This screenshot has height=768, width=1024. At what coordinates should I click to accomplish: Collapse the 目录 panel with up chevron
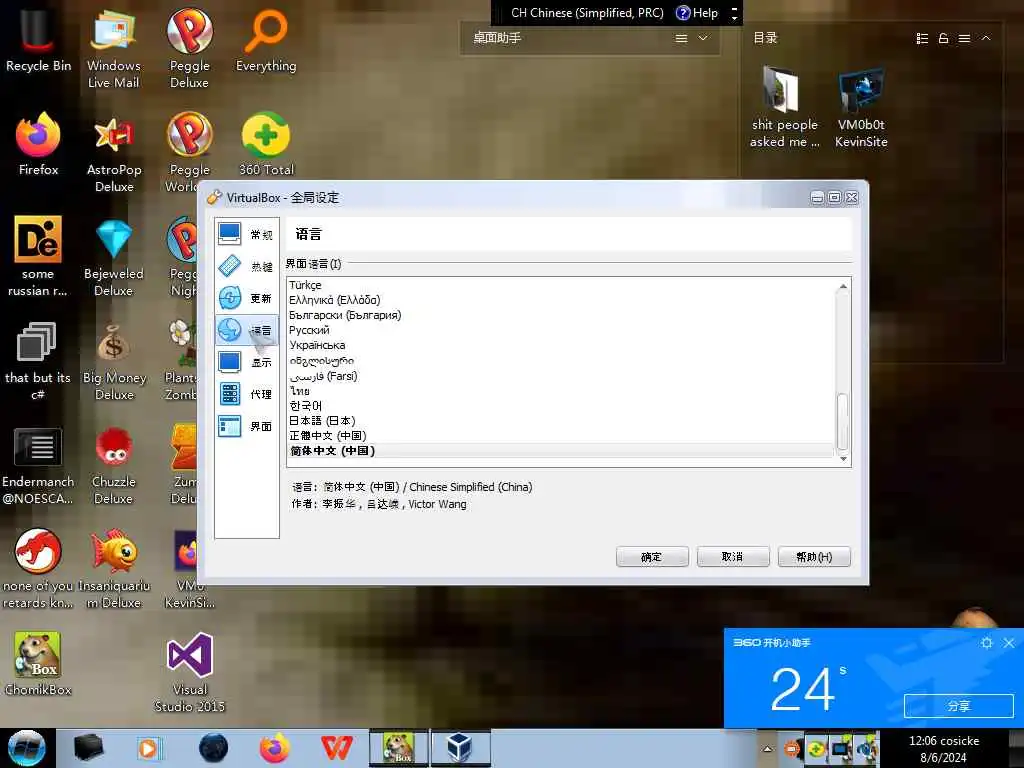(x=986, y=38)
